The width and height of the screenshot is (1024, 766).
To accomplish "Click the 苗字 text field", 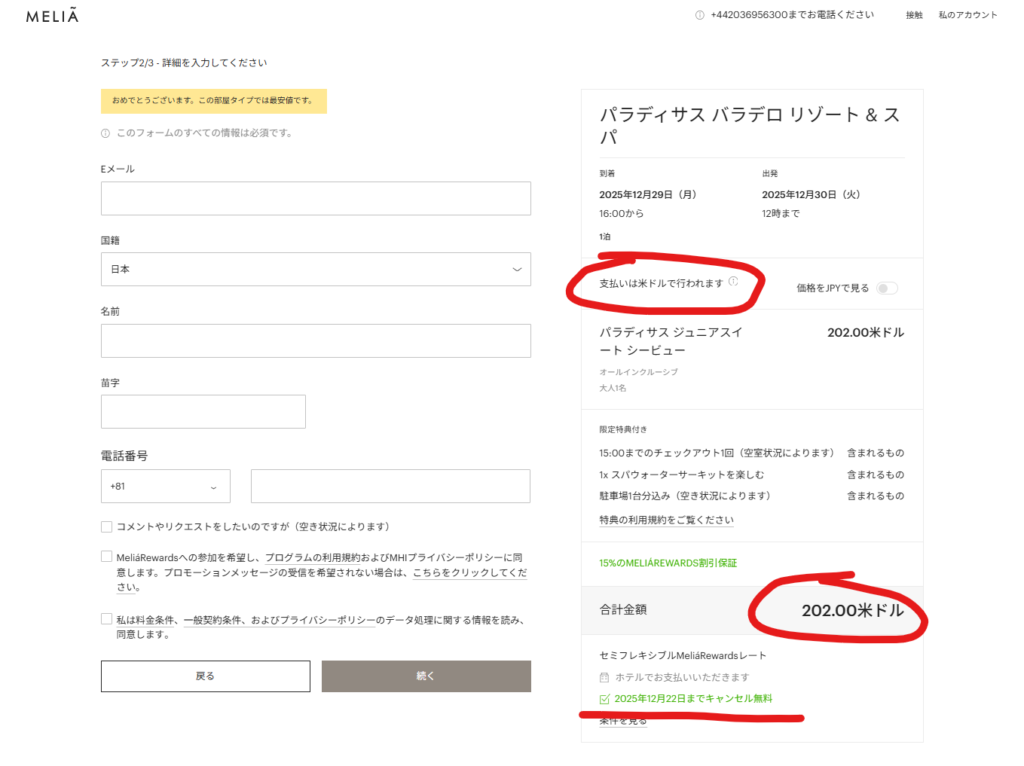I will [x=203, y=411].
